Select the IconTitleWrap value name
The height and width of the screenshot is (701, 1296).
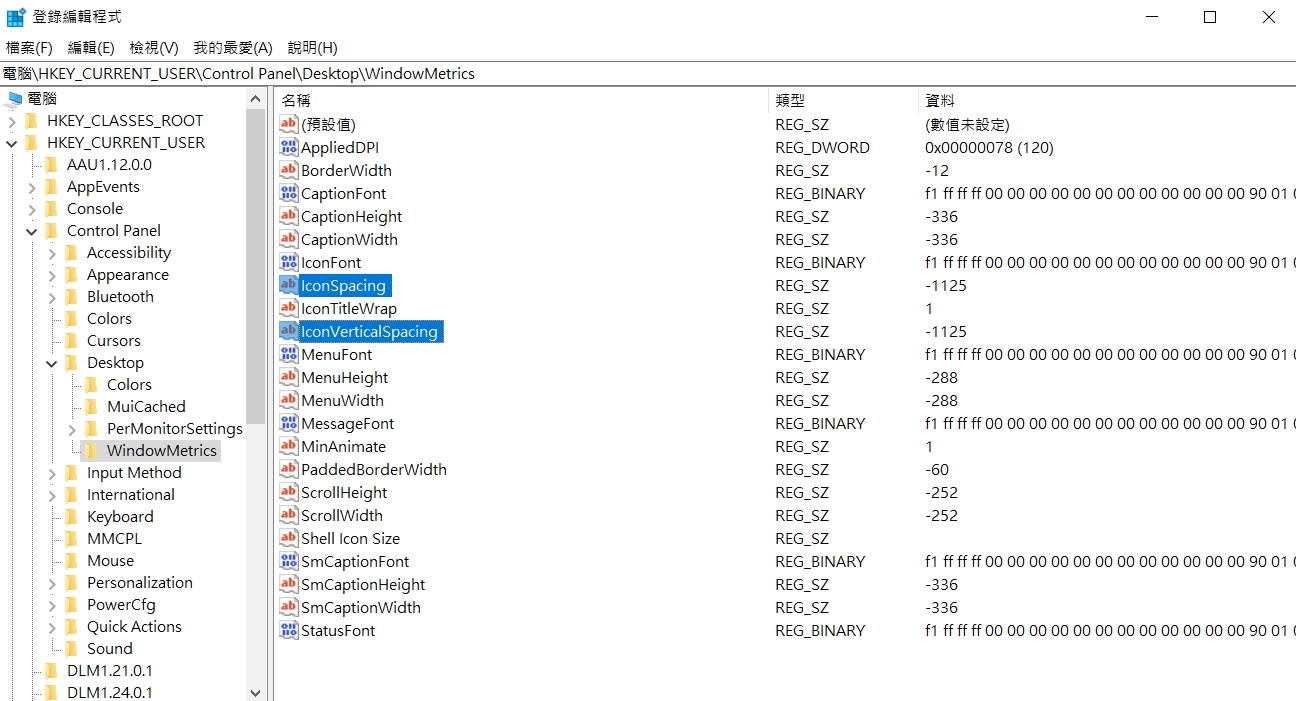click(349, 308)
